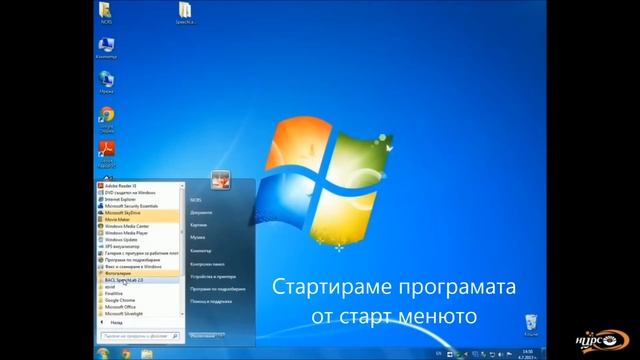
Task: Click Windows Media Center icon in list
Action: (x=100, y=226)
